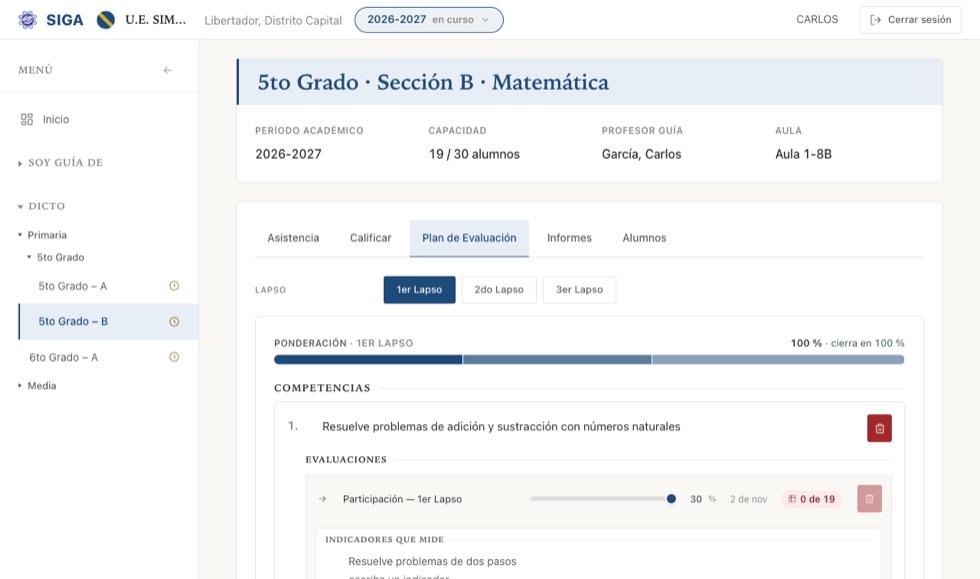
Task: Open the 2026-2027 school year dropdown
Action: point(429,20)
